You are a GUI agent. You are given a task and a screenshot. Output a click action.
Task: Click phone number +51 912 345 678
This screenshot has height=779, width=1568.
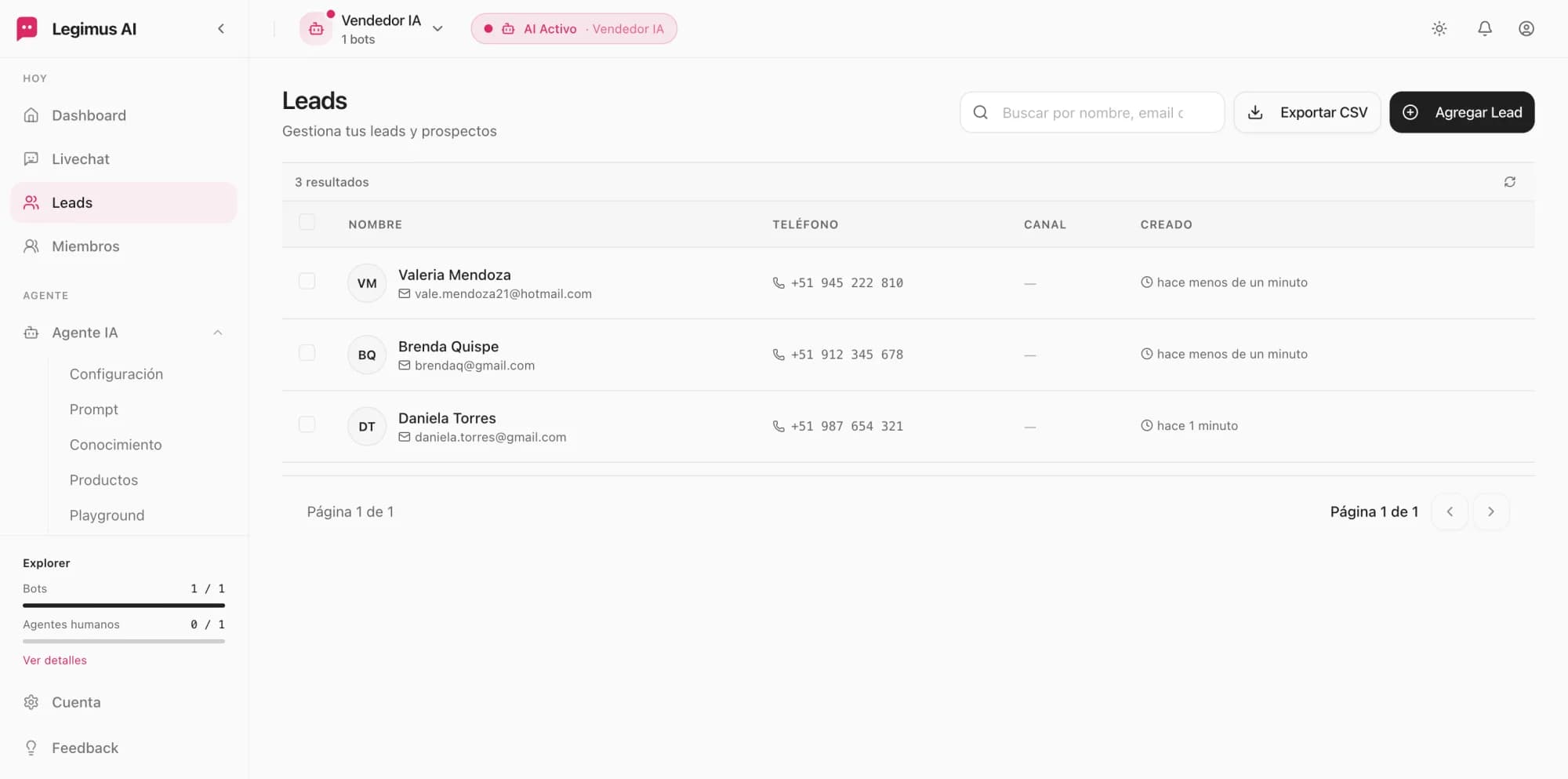pos(847,355)
